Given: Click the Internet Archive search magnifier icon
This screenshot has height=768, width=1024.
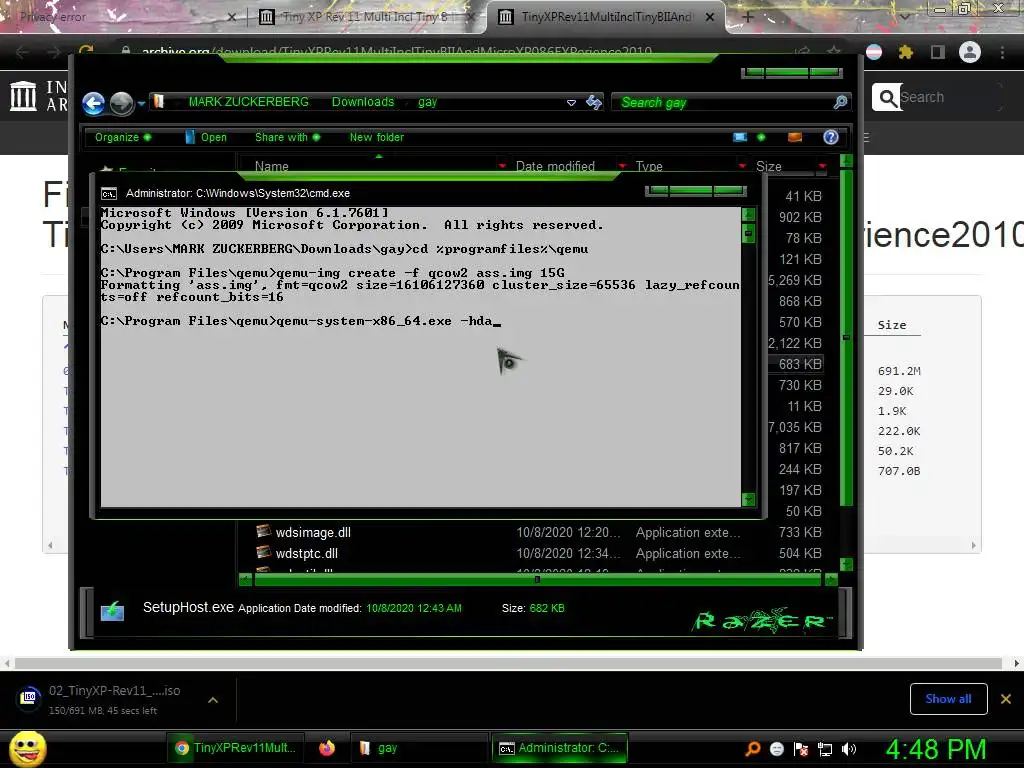Looking at the screenshot, I should pos(887,97).
